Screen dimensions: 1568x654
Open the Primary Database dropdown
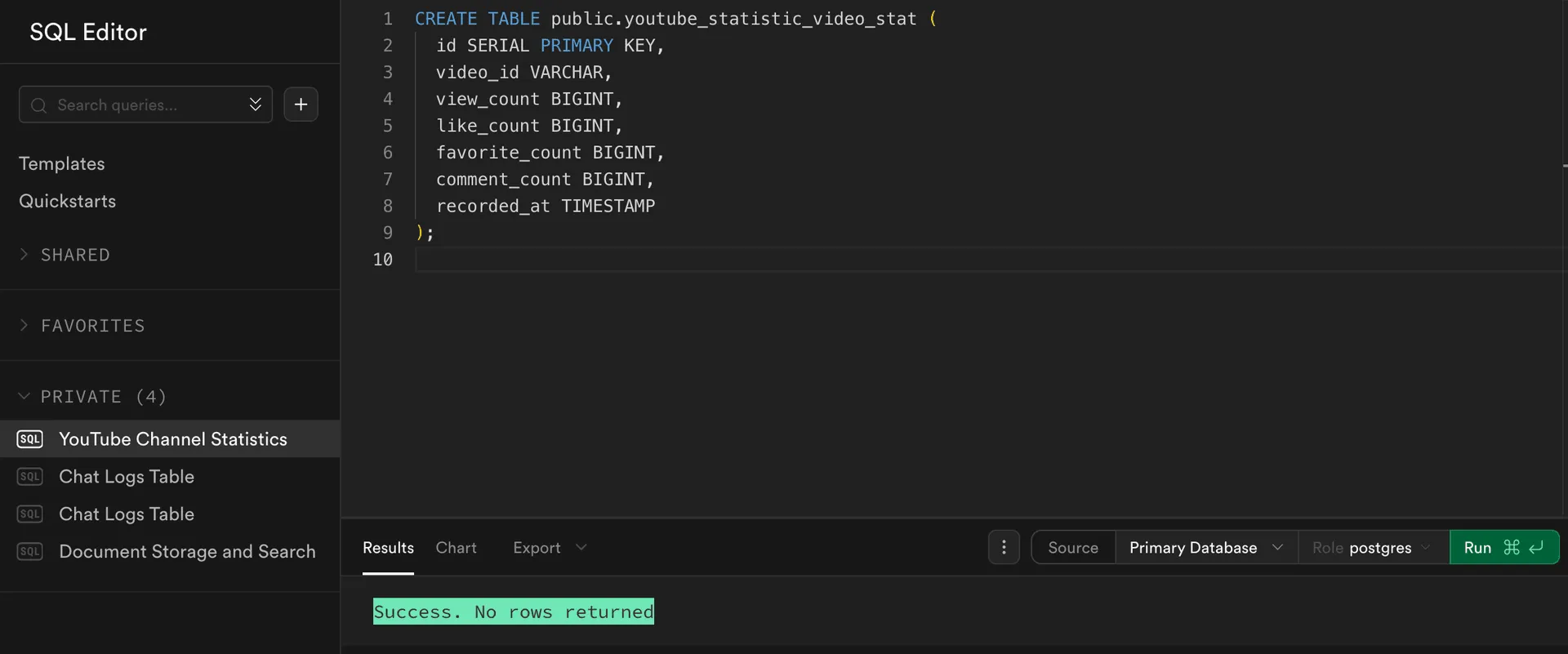pyautogui.click(x=1205, y=548)
